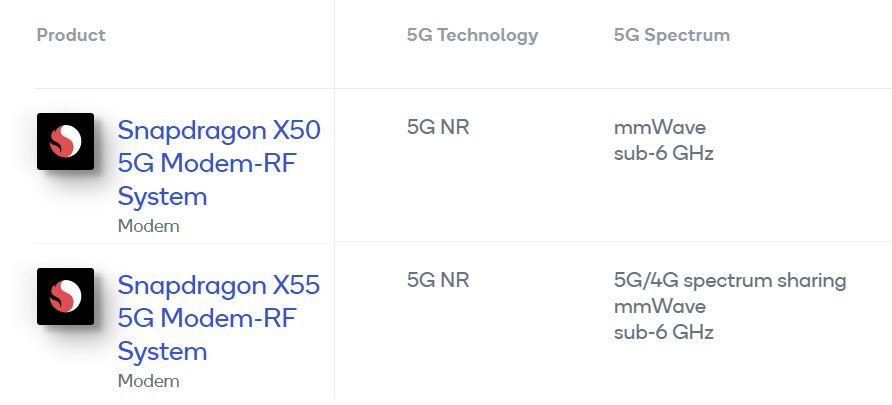
Task: Click the Snapdragon X55 product logo icon
Action: 65,296
